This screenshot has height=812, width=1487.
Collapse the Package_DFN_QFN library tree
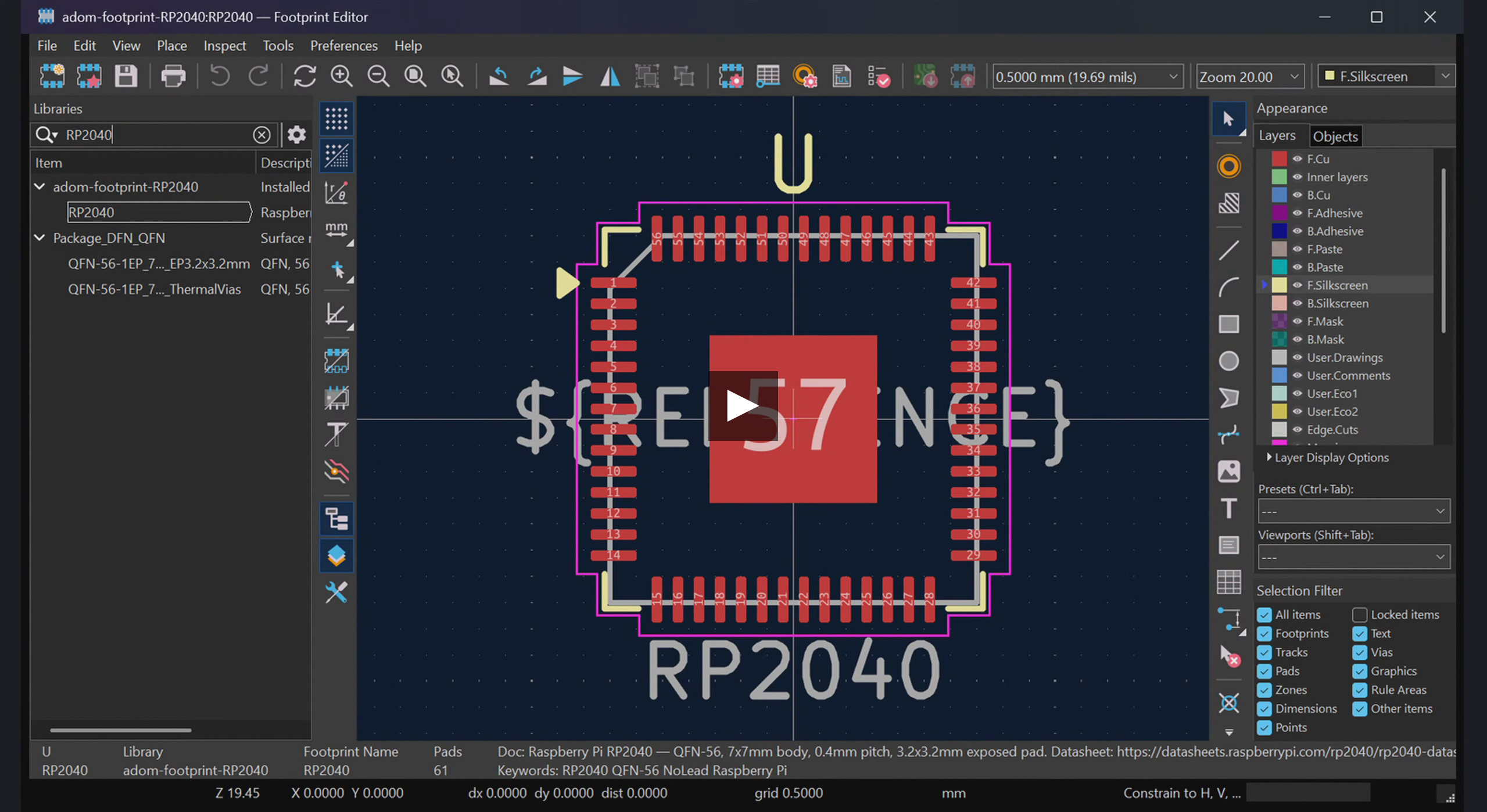[x=40, y=238]
